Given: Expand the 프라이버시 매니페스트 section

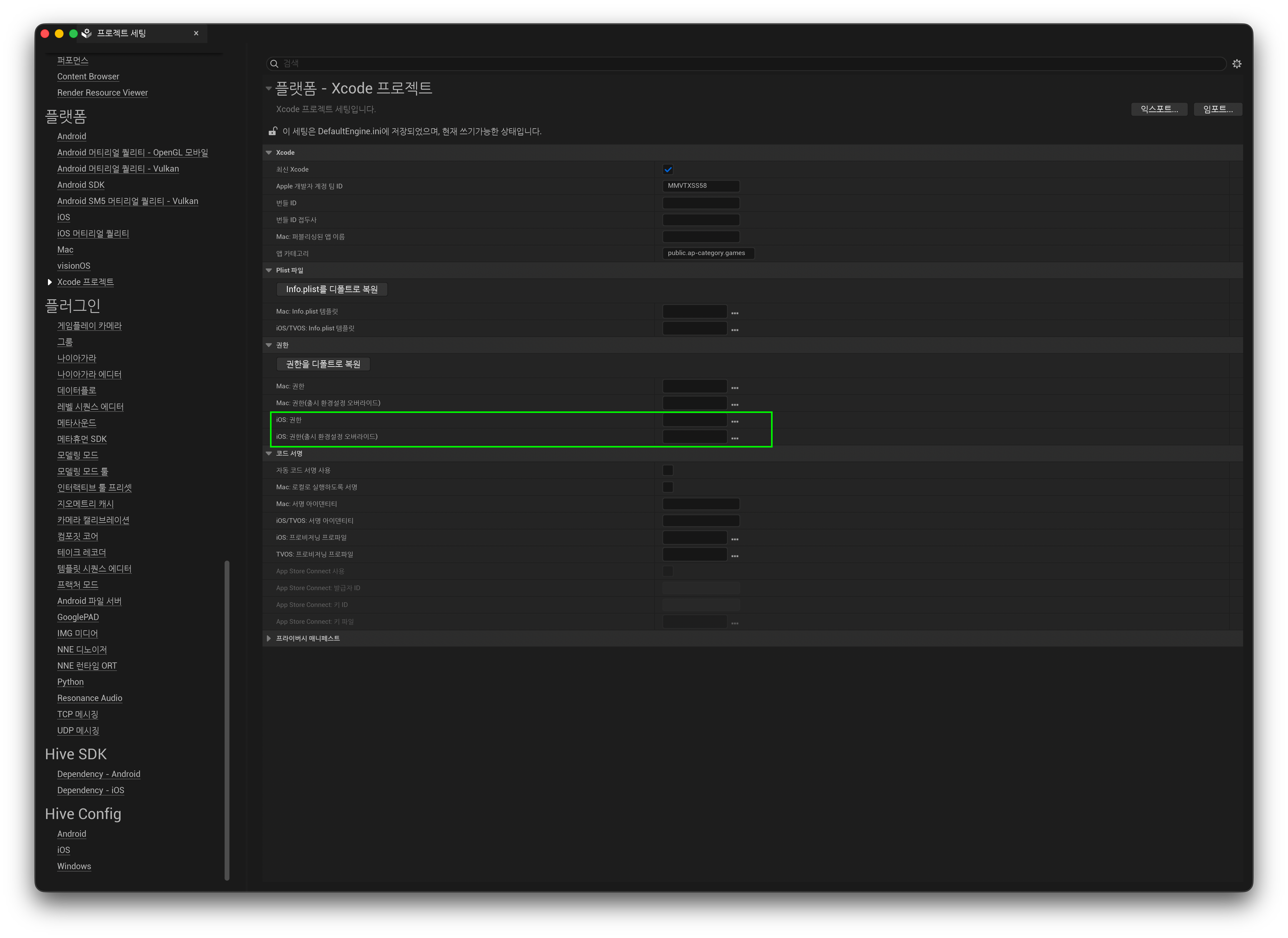Looking at the screenshot, I should pos(269,638).
